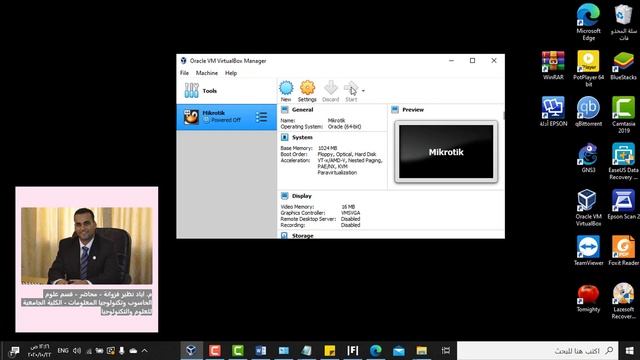Click the Storage section header
Screen dimensions: 640x360
(x=302, y=236)
